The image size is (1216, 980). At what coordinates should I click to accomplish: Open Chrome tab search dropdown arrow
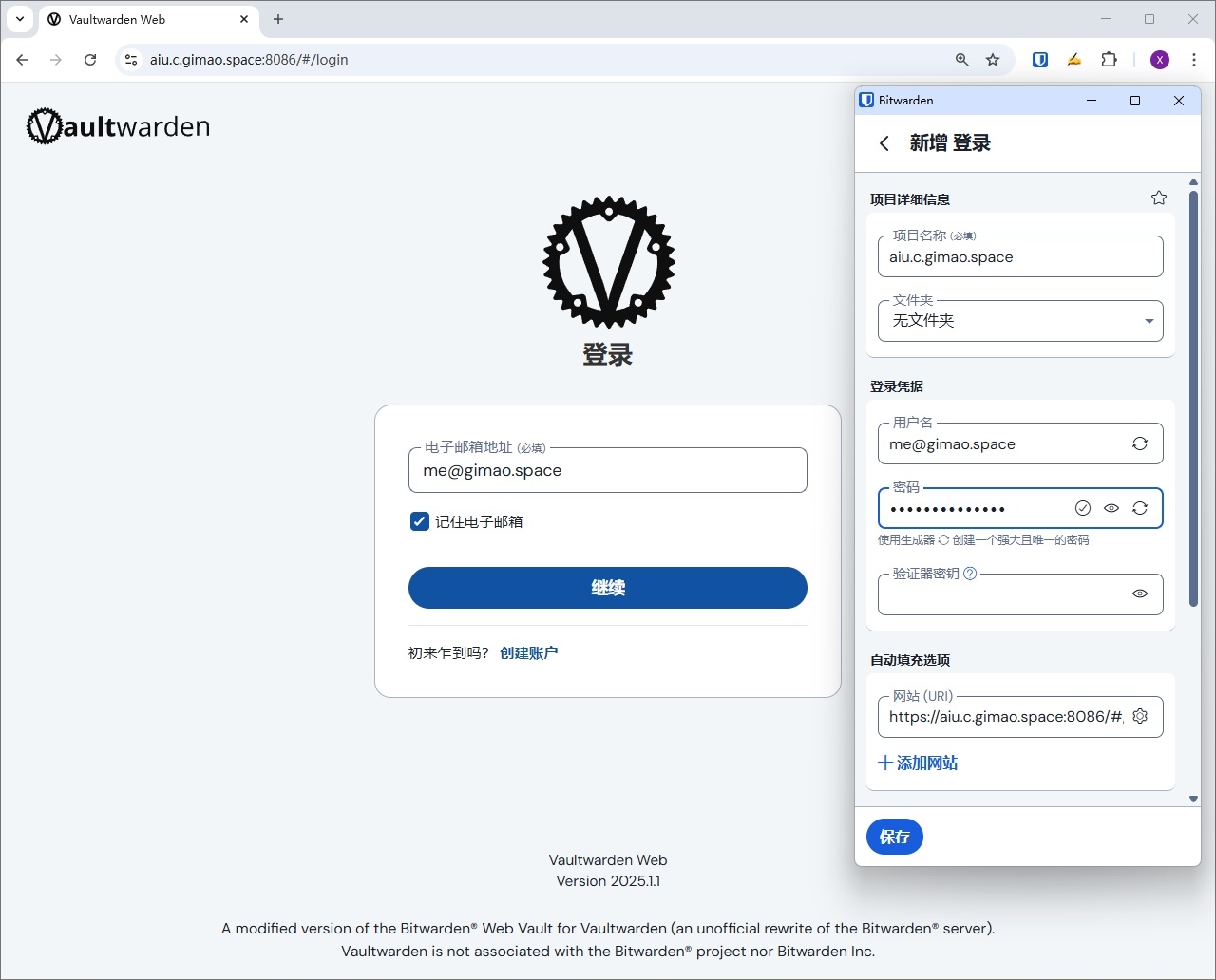click(x=20, y=19)
